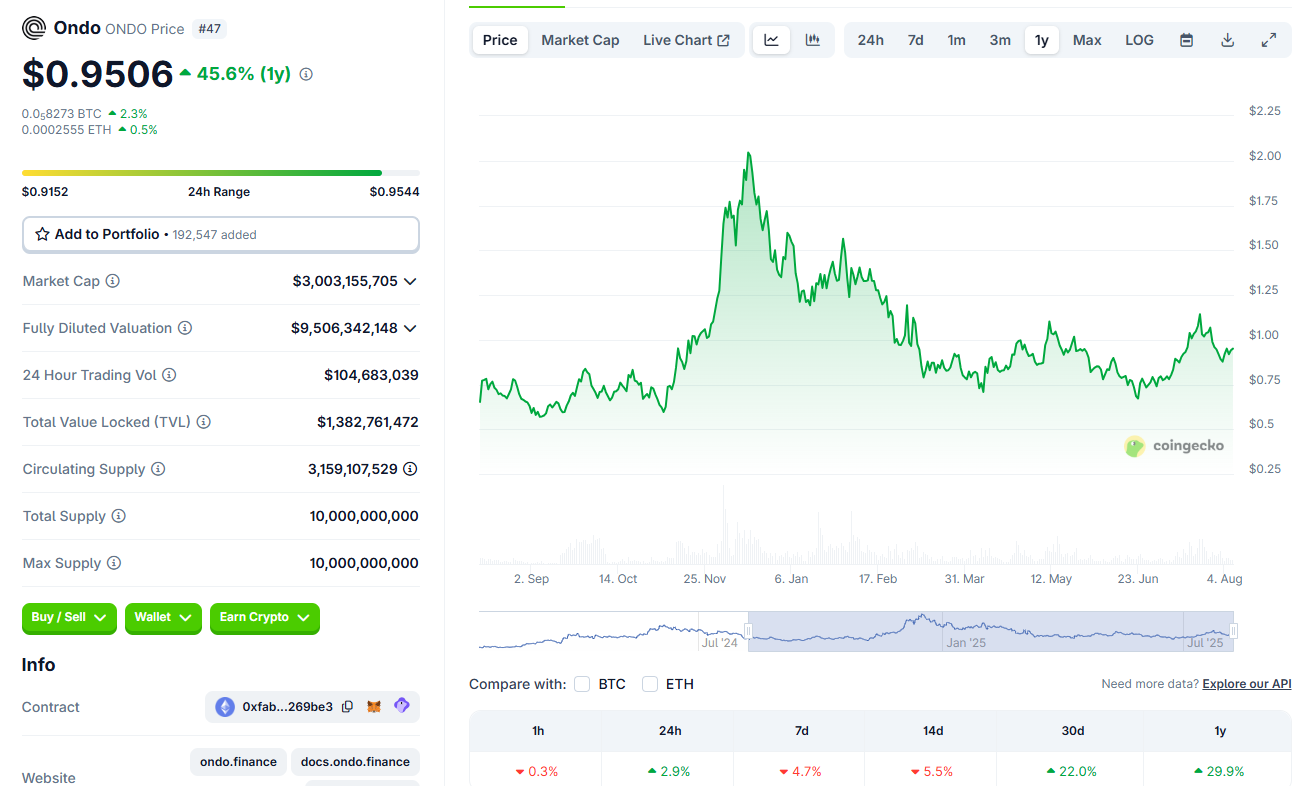
Task: Click the $0.9506 price value
Action: 98,74
